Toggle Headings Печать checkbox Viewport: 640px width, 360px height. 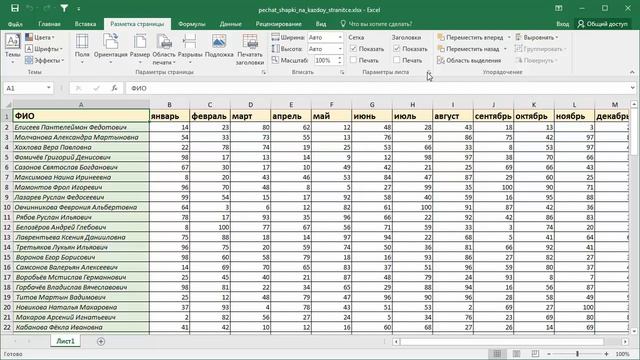(396, 60)
